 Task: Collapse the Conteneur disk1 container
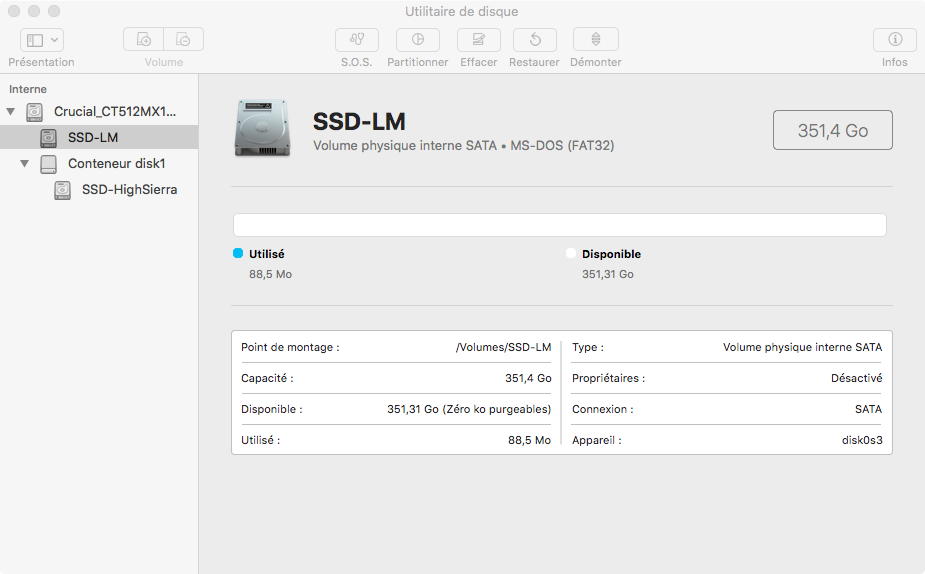tap(25, 163)
